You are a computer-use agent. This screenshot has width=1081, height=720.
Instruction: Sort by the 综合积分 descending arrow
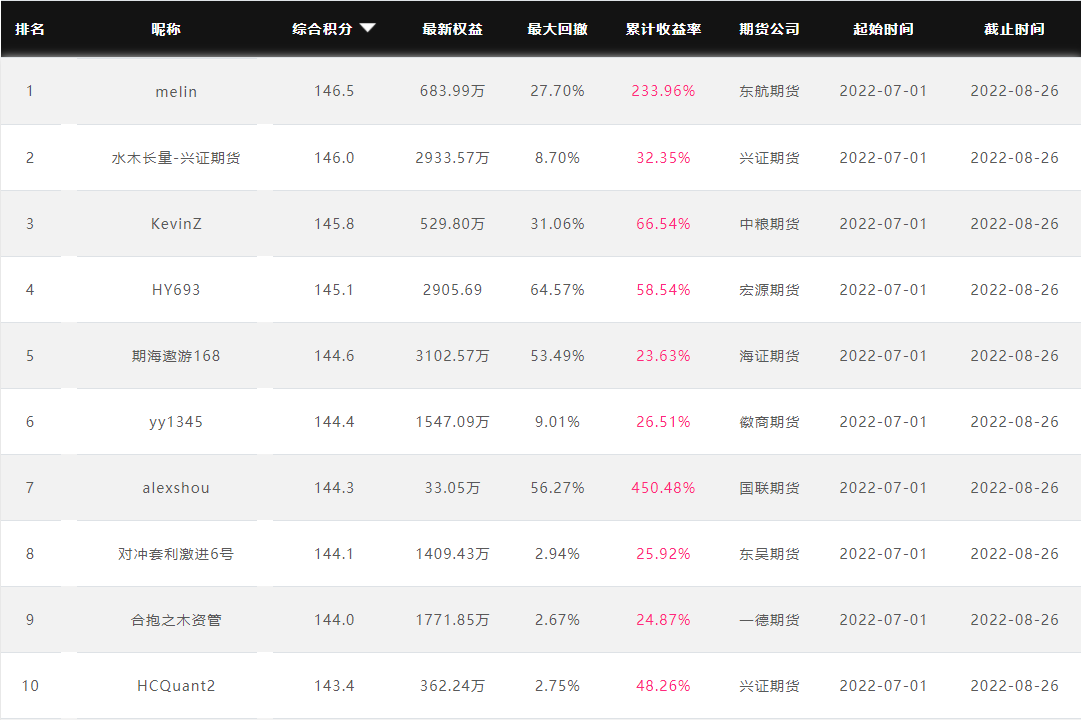[368, 28]
